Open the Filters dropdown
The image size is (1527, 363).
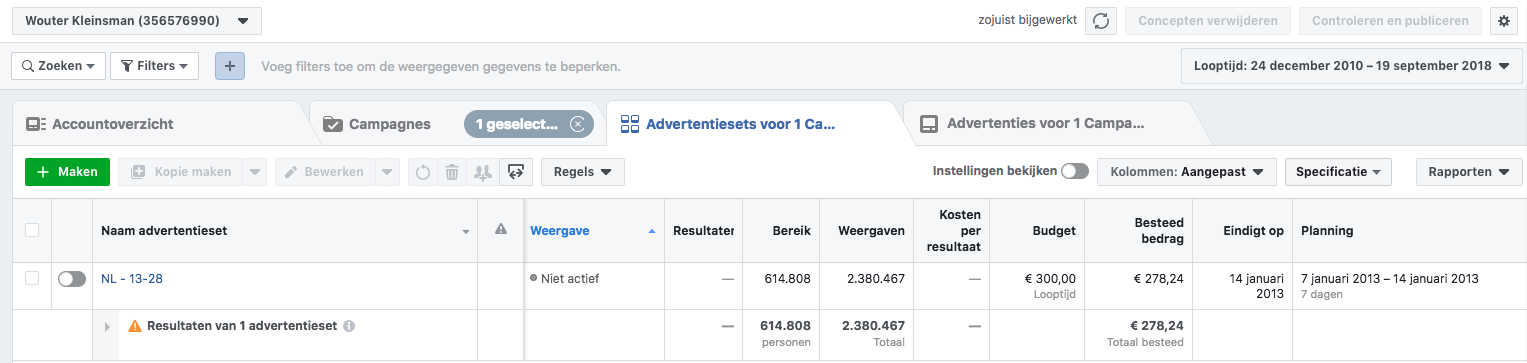click(154, 66)
